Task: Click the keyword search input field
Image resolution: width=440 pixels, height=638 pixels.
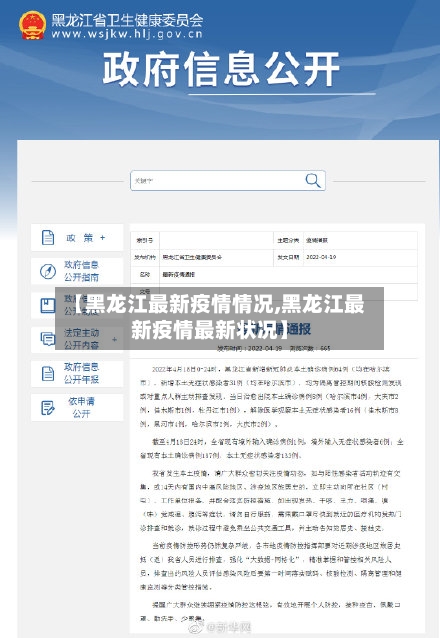Action: pos(228,180)
